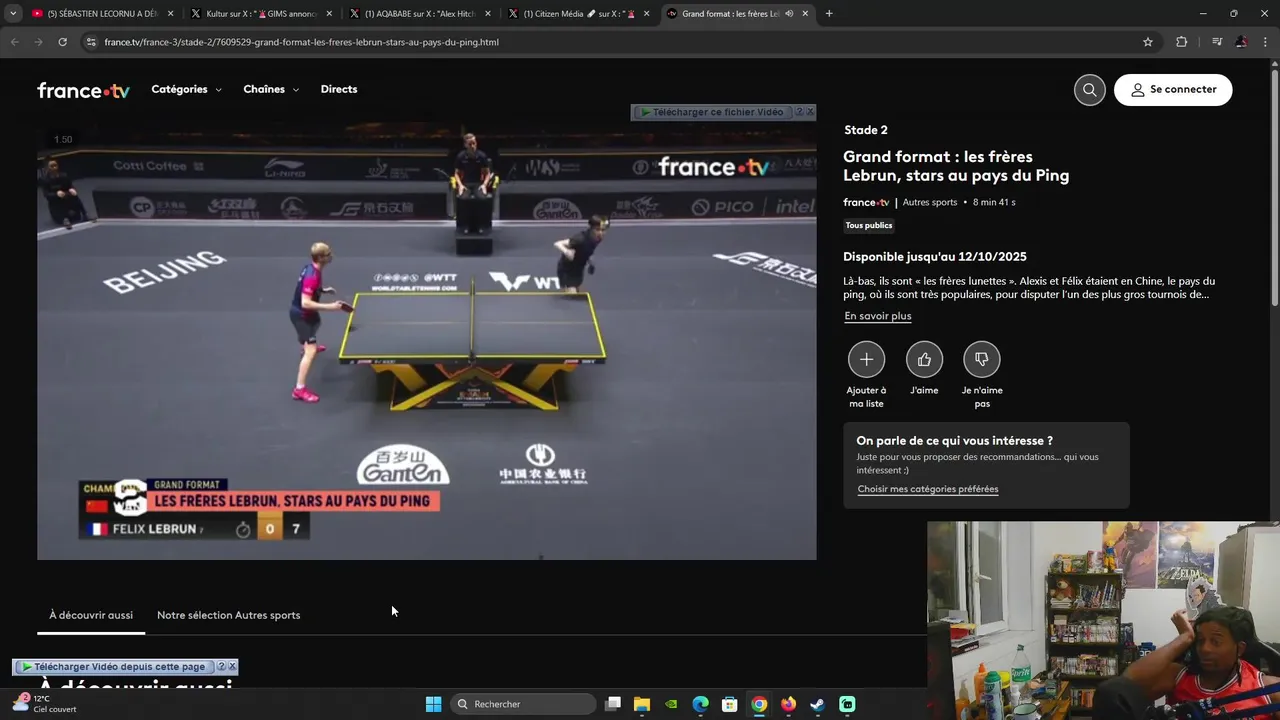Close the Kultur sur X tab
This screenshot has height=720, width=1280.
(x=329, y=14)
